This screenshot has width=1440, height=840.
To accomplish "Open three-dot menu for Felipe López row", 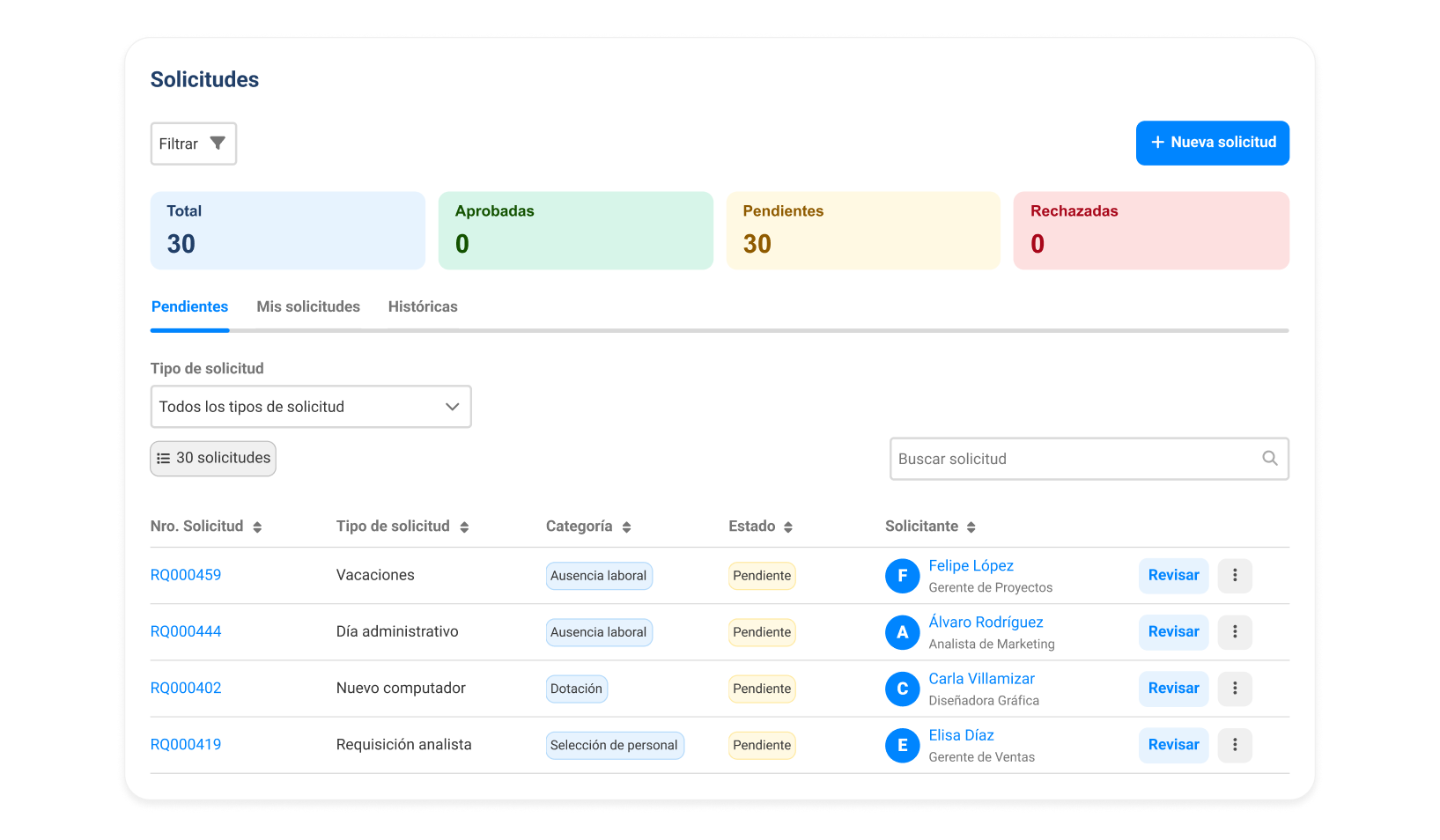I will point(1235,576).
